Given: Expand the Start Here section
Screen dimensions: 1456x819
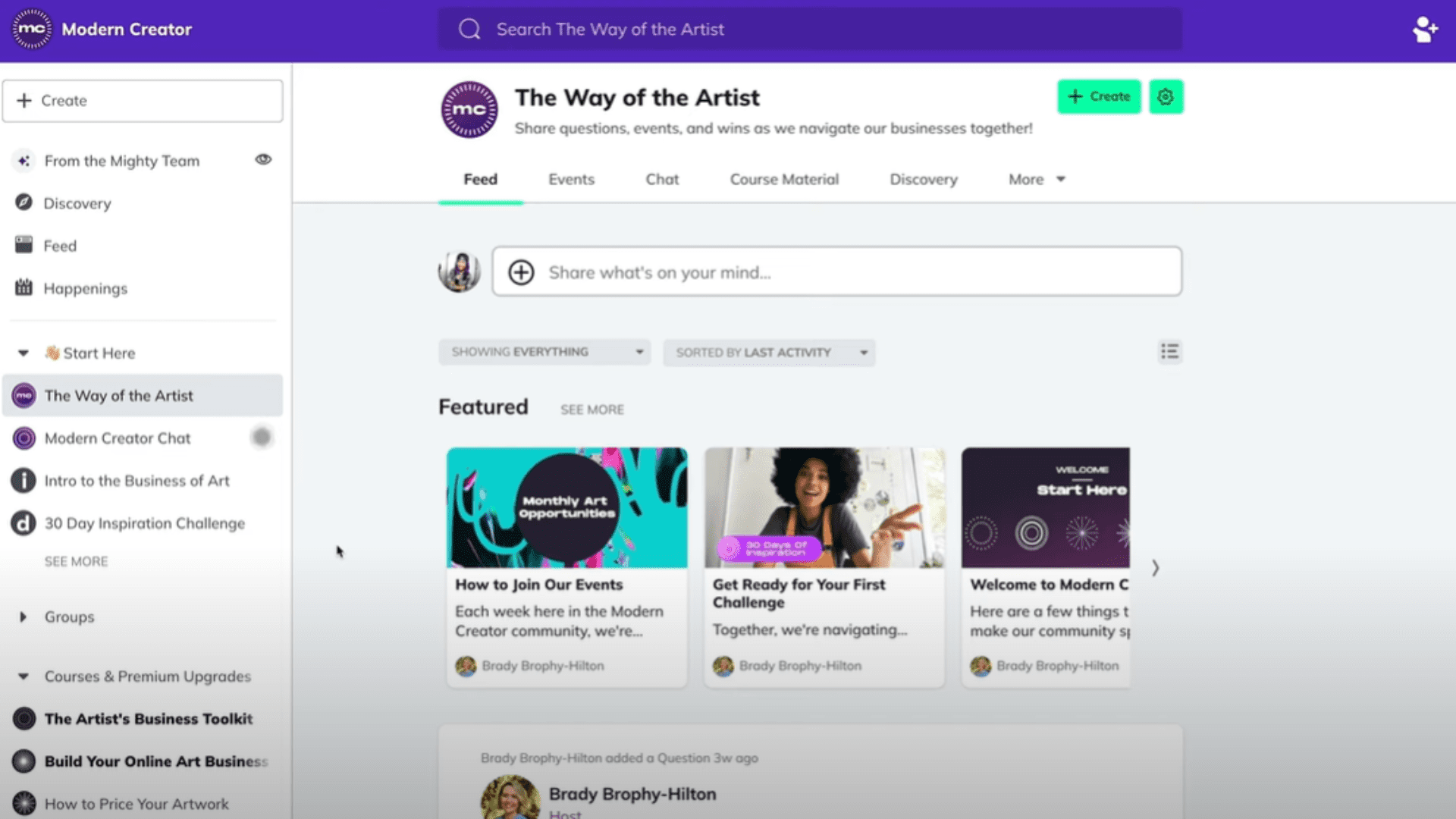Looking at the screenshot, I should click(x=23, y=353).
